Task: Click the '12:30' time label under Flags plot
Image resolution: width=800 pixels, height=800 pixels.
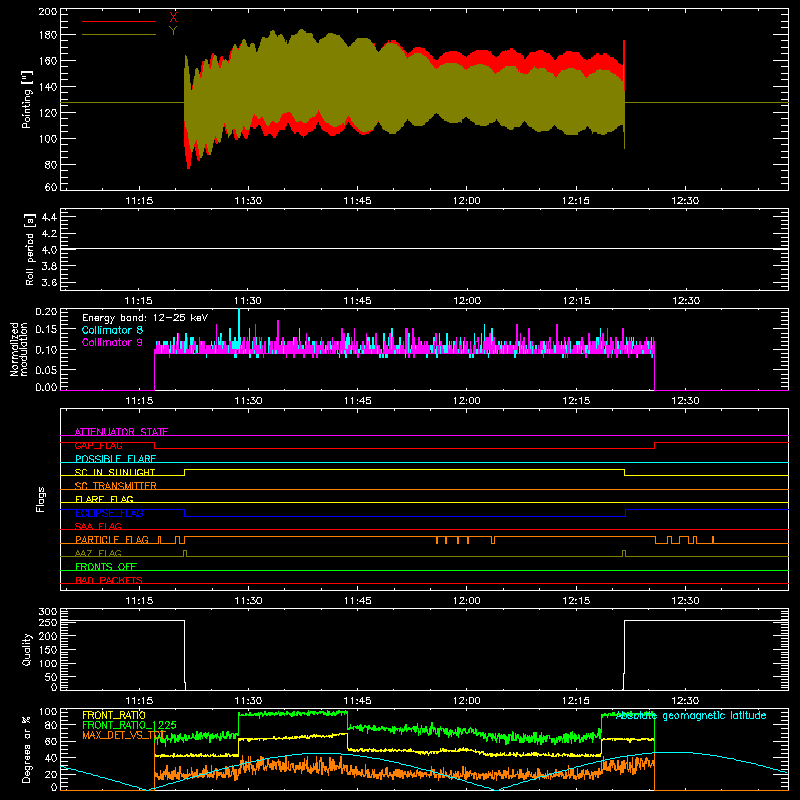Action: [685, 601]
